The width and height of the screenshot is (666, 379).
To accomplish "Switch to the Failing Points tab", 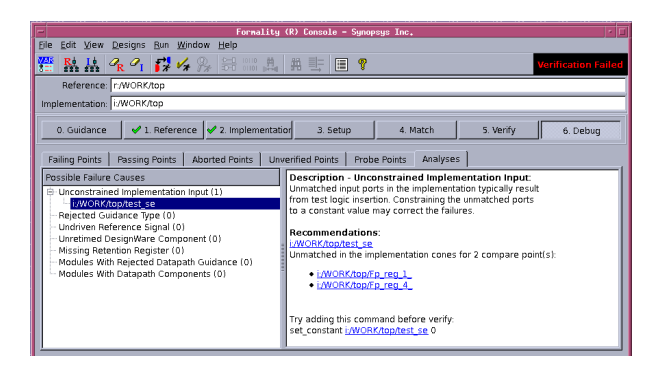I will [x=75, y=160].
